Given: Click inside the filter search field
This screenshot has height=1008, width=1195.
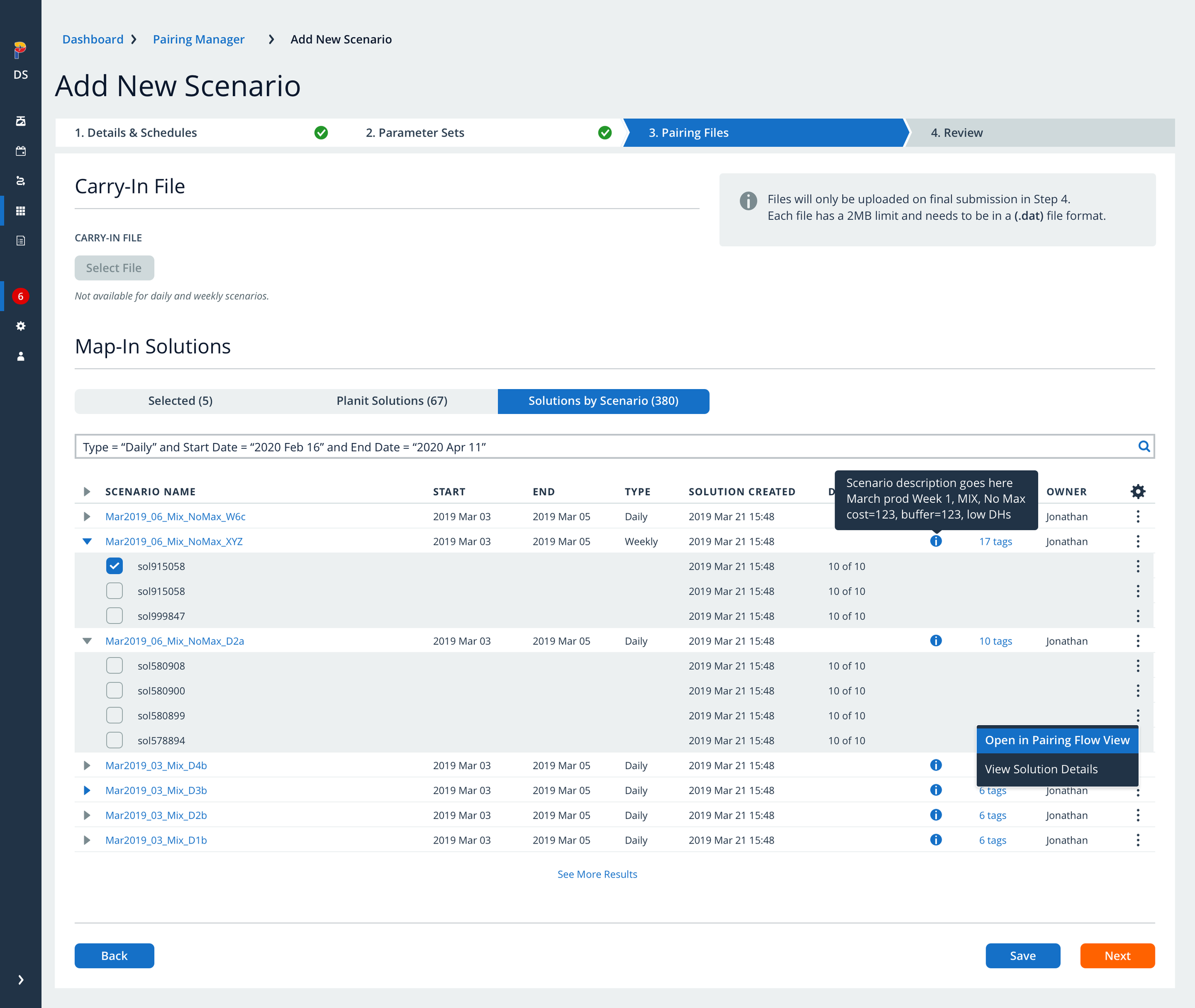Looking at the screenshot, I should click(514, 446).
